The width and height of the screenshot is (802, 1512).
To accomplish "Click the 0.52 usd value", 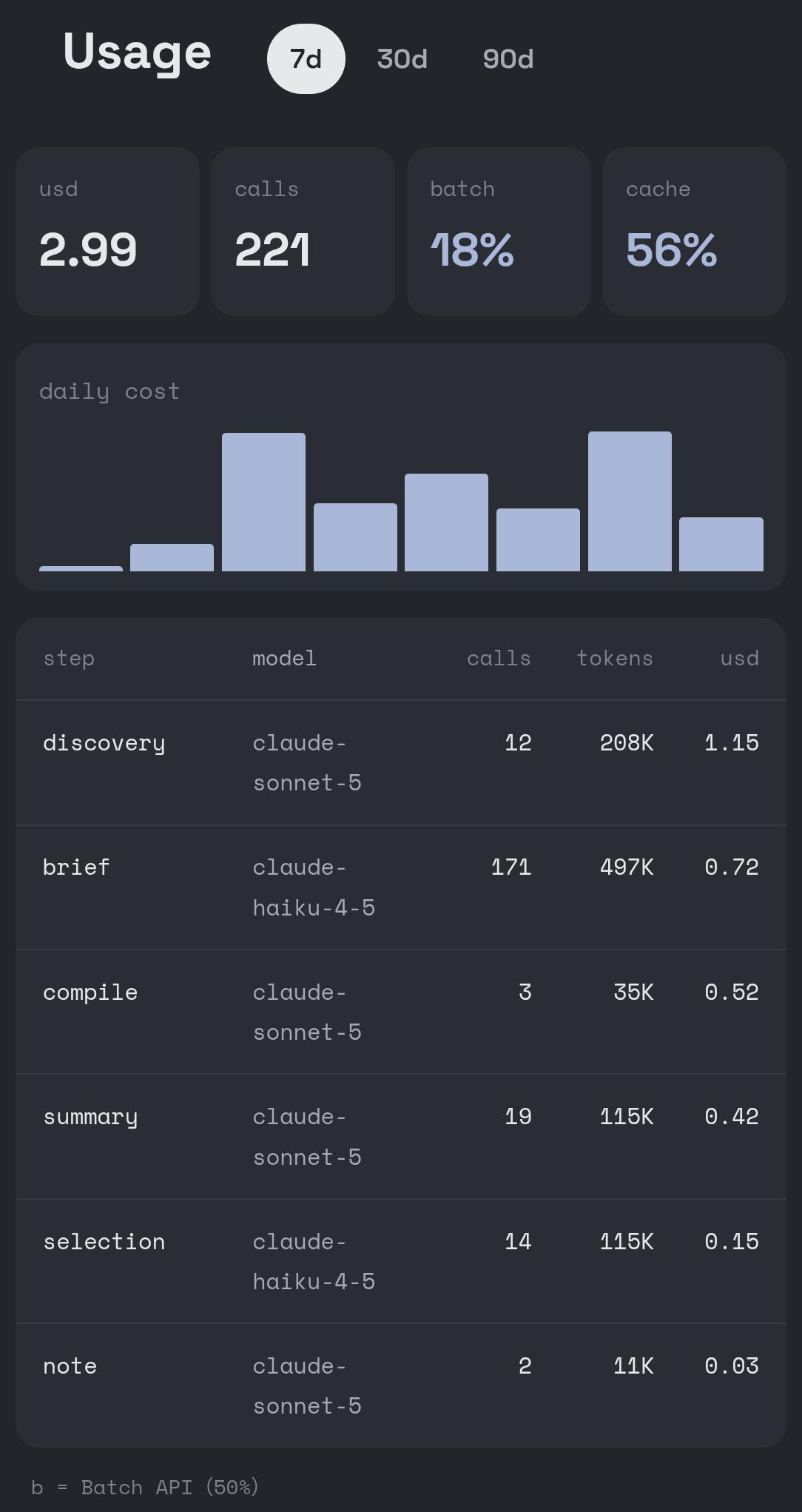I will click(732, 992).
